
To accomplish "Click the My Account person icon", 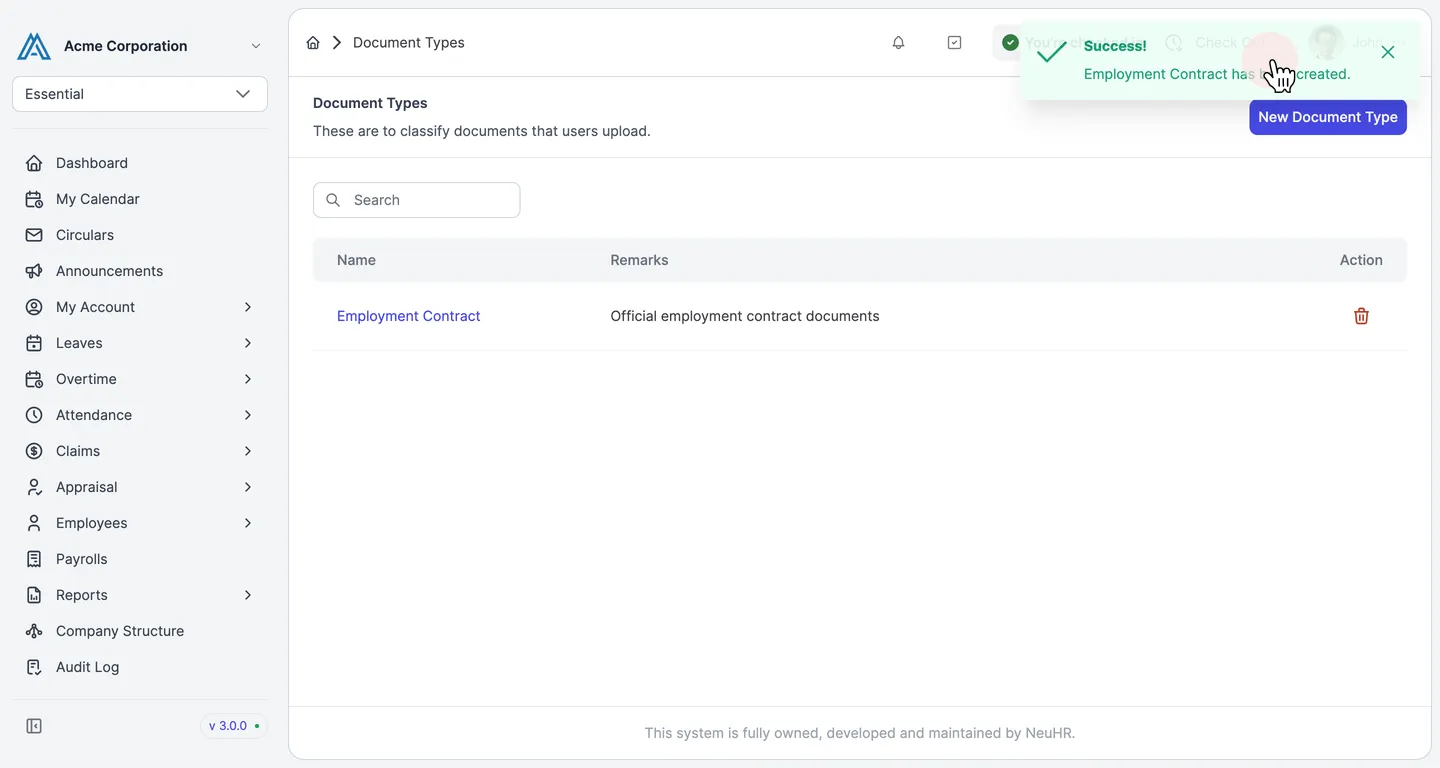I will click(34, 307).
